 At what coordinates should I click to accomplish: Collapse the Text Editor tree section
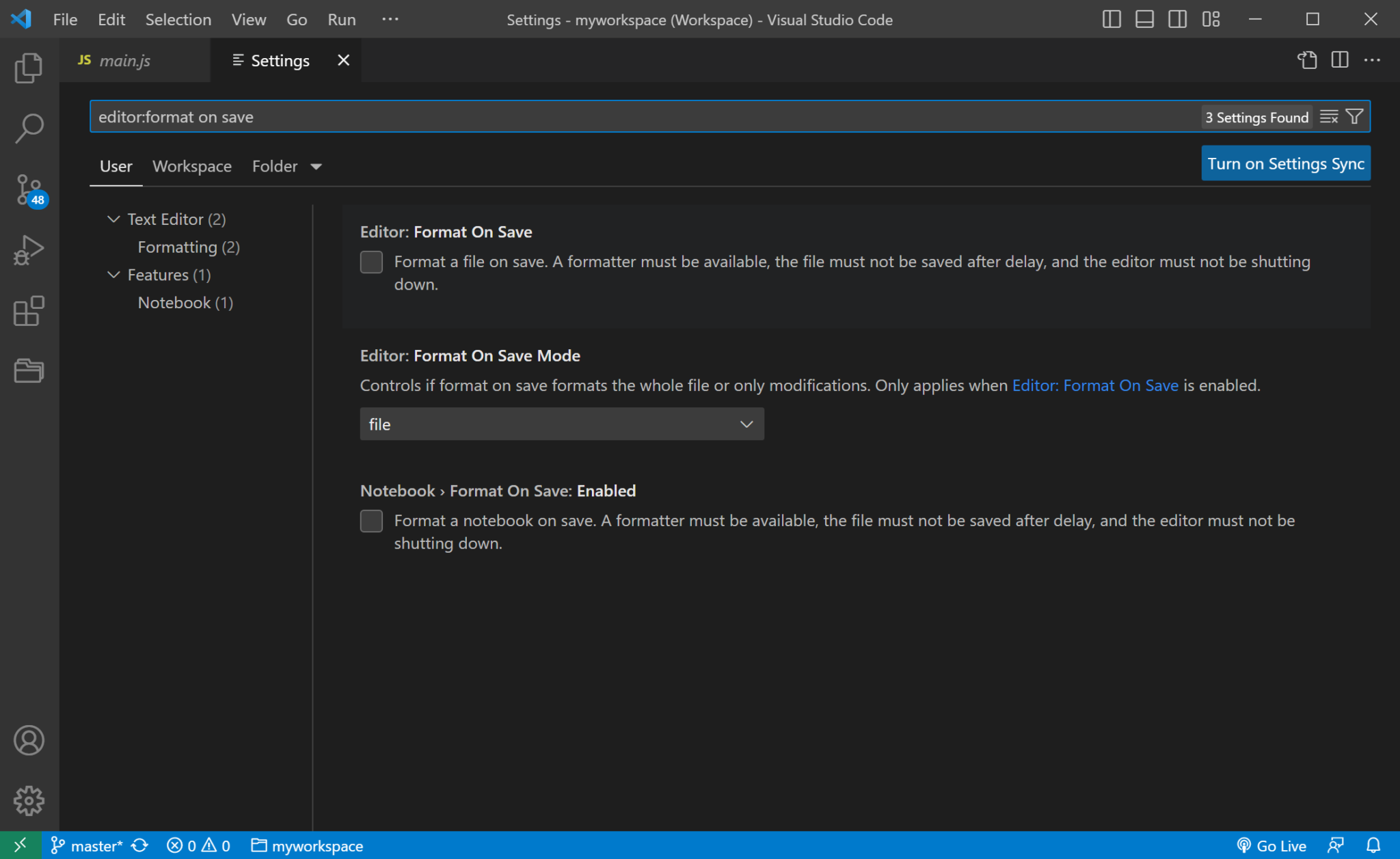pos(113,219)
